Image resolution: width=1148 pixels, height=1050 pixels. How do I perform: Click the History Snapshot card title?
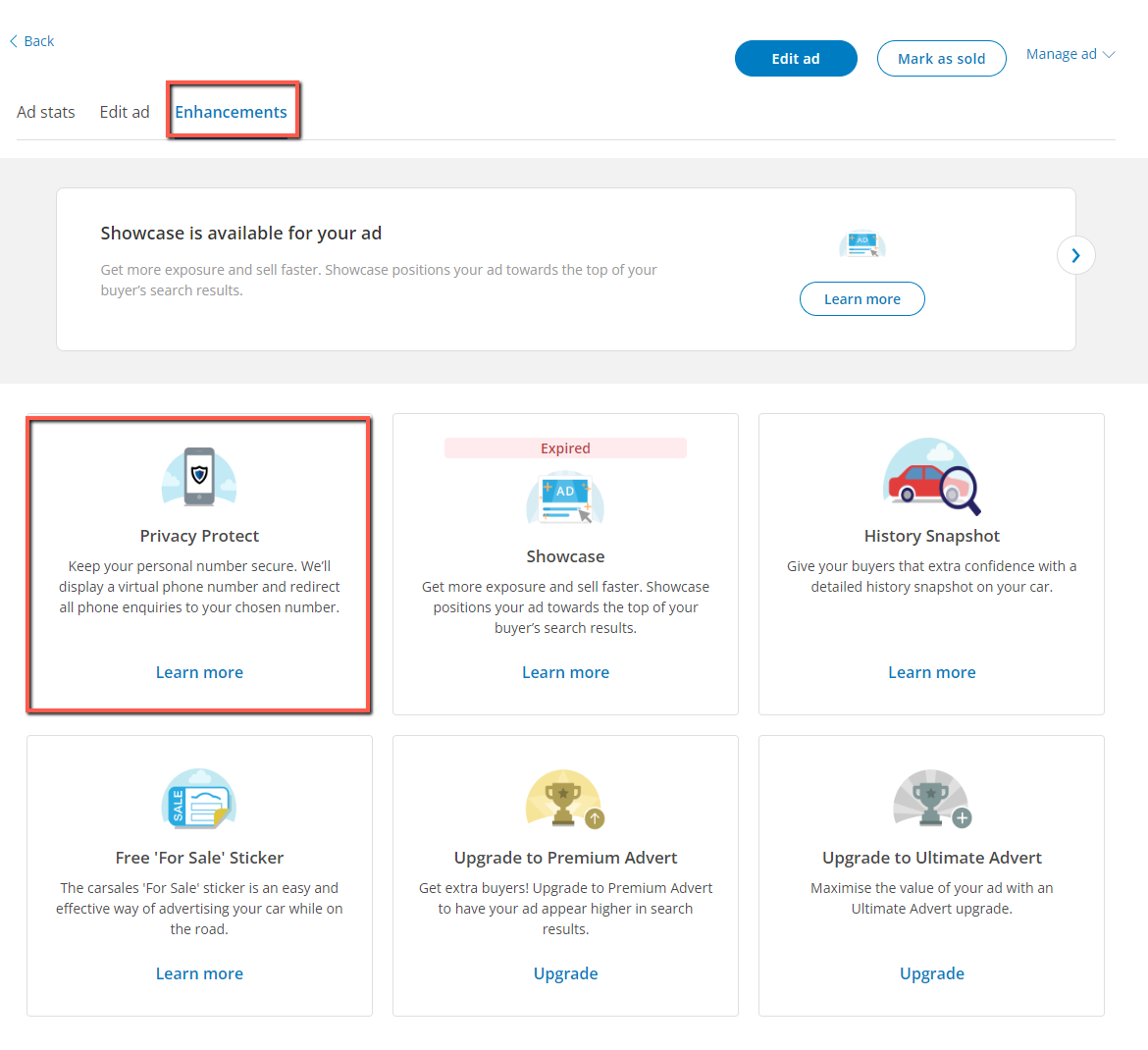pos(931,536)
